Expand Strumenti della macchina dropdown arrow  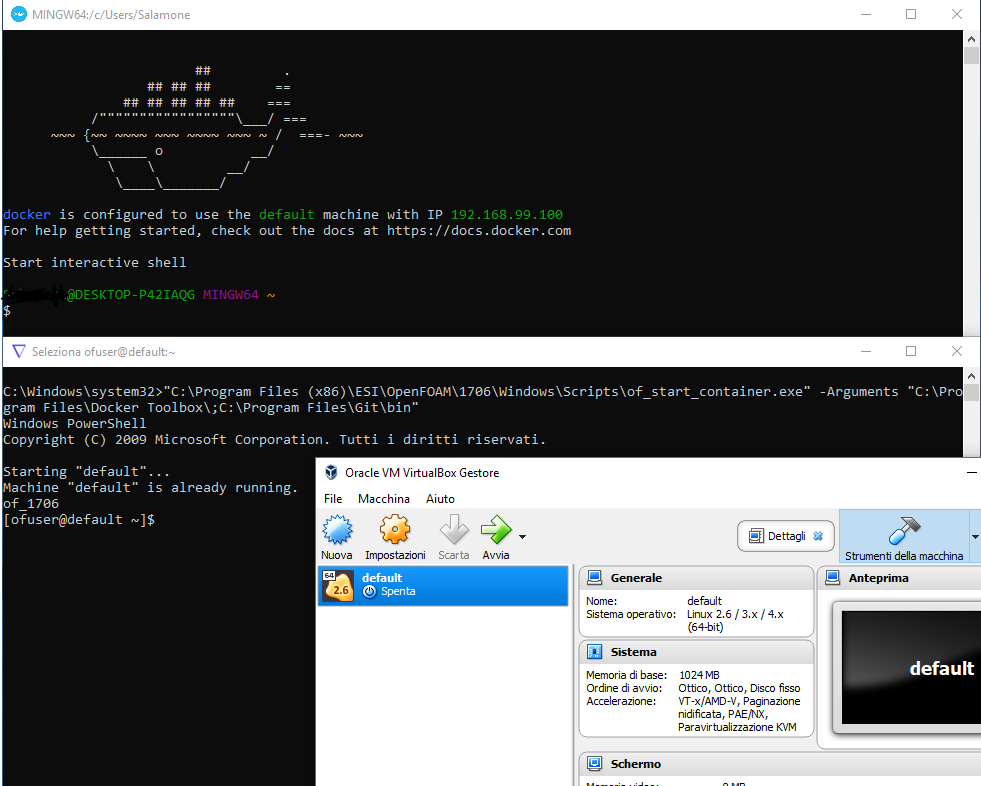[x=975, y=537]
